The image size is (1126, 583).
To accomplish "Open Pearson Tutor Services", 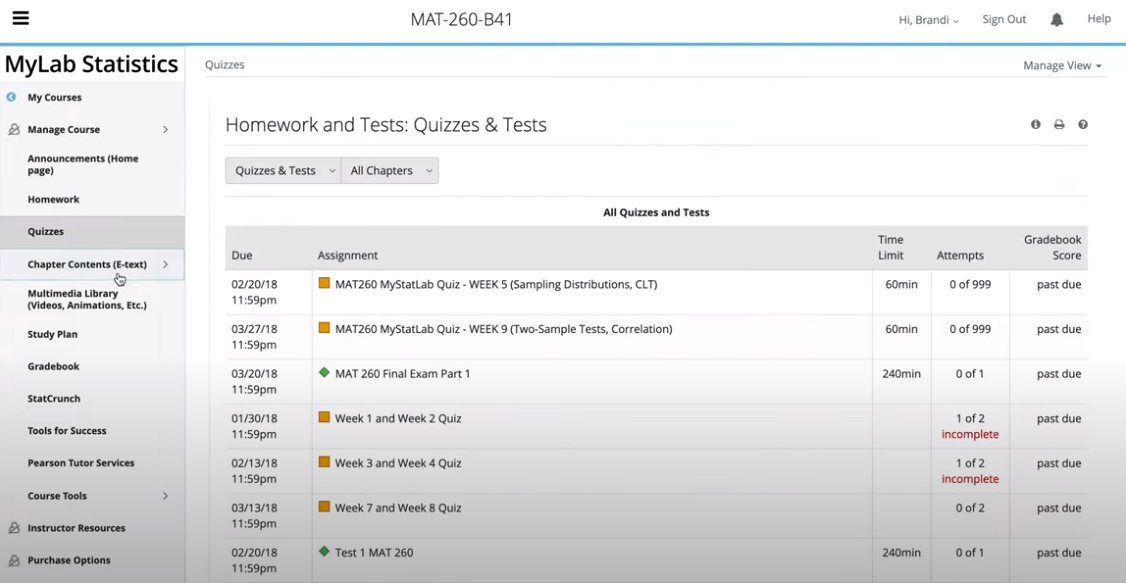I will pyautogui.click(x=81, y=463).
